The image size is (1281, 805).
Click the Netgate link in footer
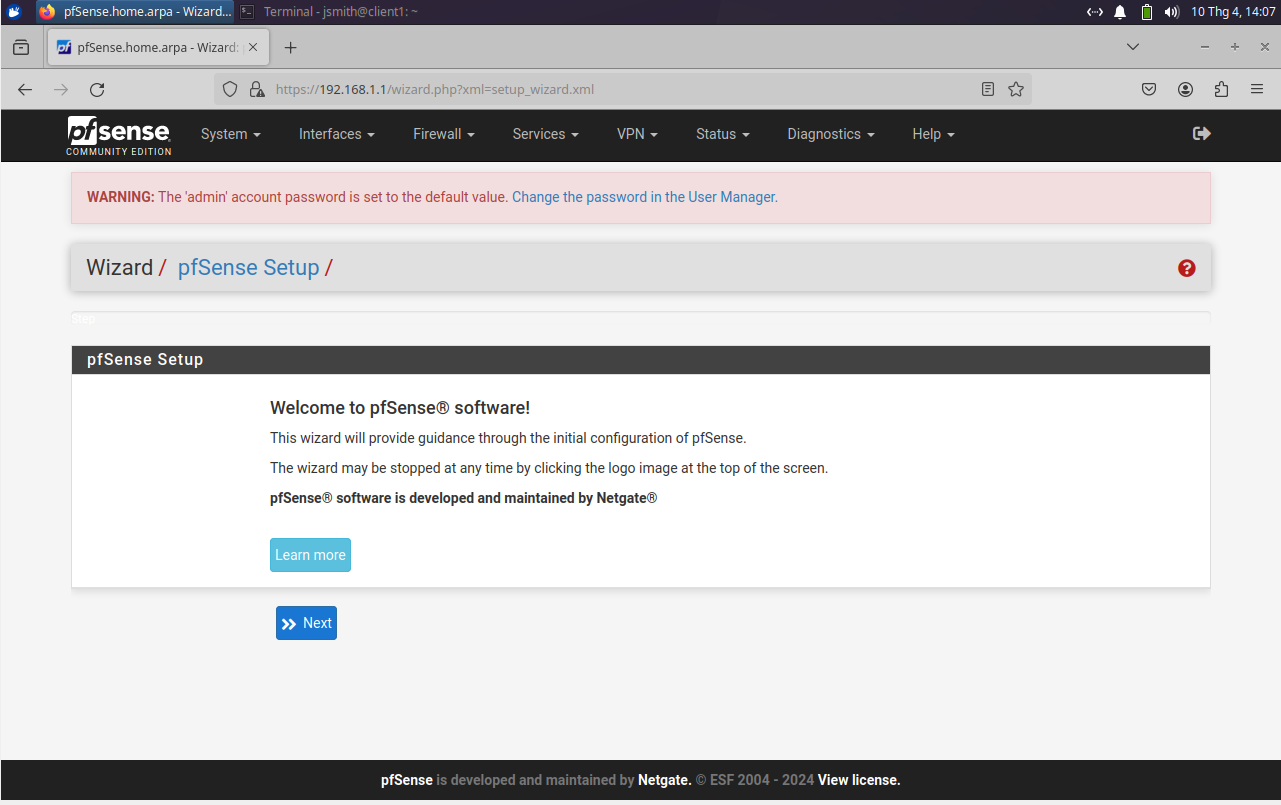tap(664, 780)
